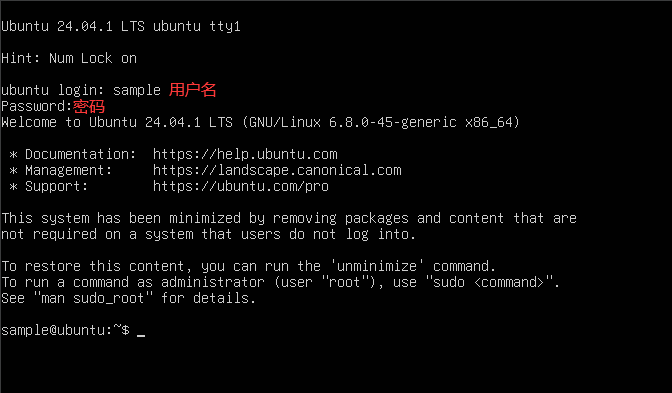Click the sample@ubuntu shell prompt text

click(x=65, y=330)
